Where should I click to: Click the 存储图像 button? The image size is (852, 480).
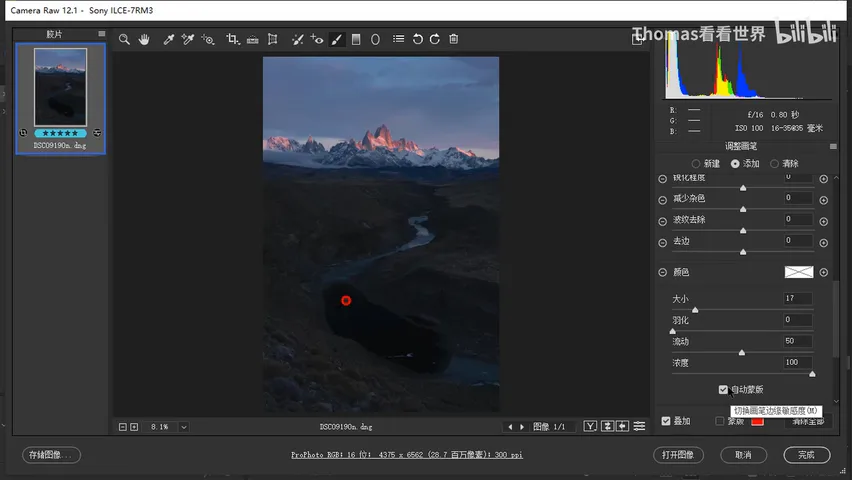52,455
